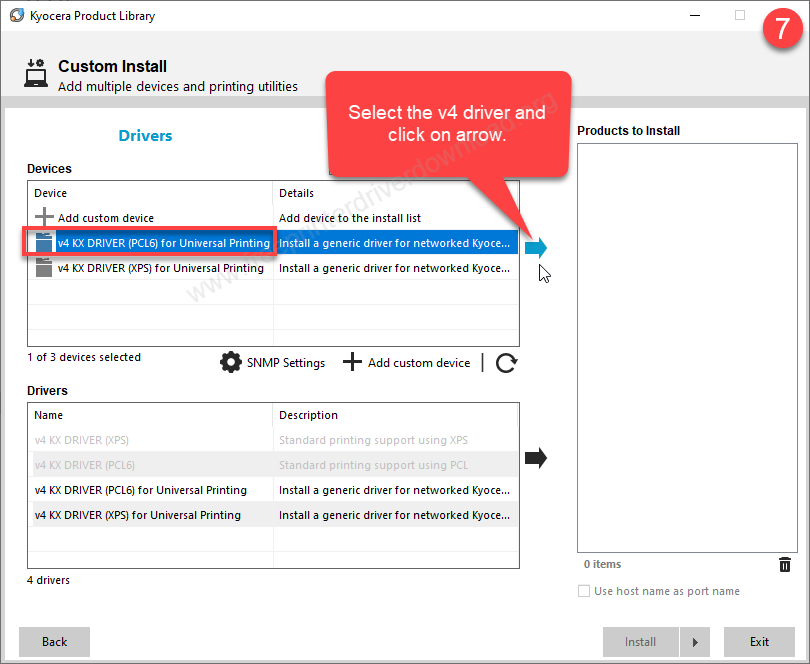The image size is (810, 664).
Task: Click Add custom device button below list
Action: pyautogui.click(x=407, y=362)
